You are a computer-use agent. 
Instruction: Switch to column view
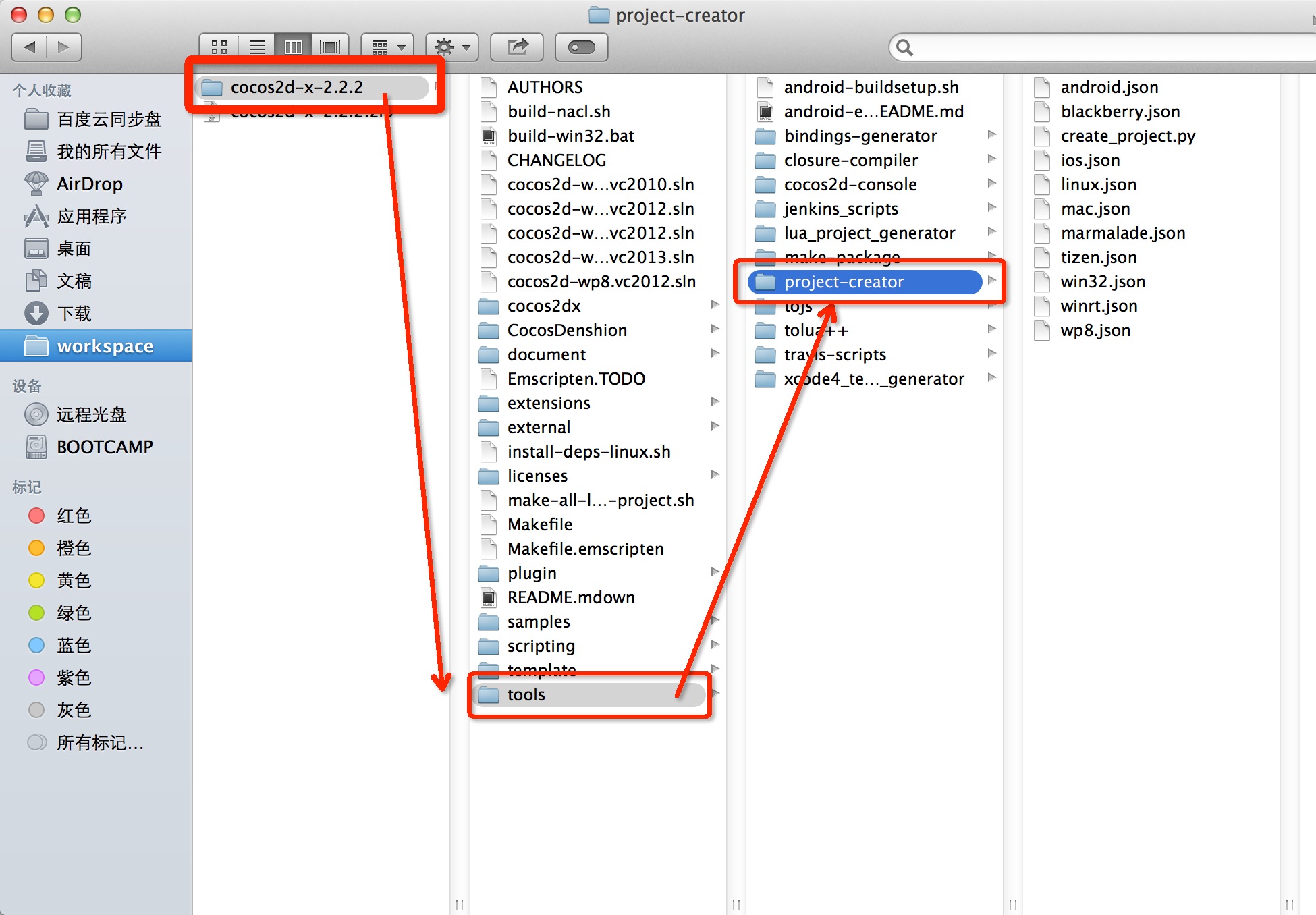tap(293, 47)
